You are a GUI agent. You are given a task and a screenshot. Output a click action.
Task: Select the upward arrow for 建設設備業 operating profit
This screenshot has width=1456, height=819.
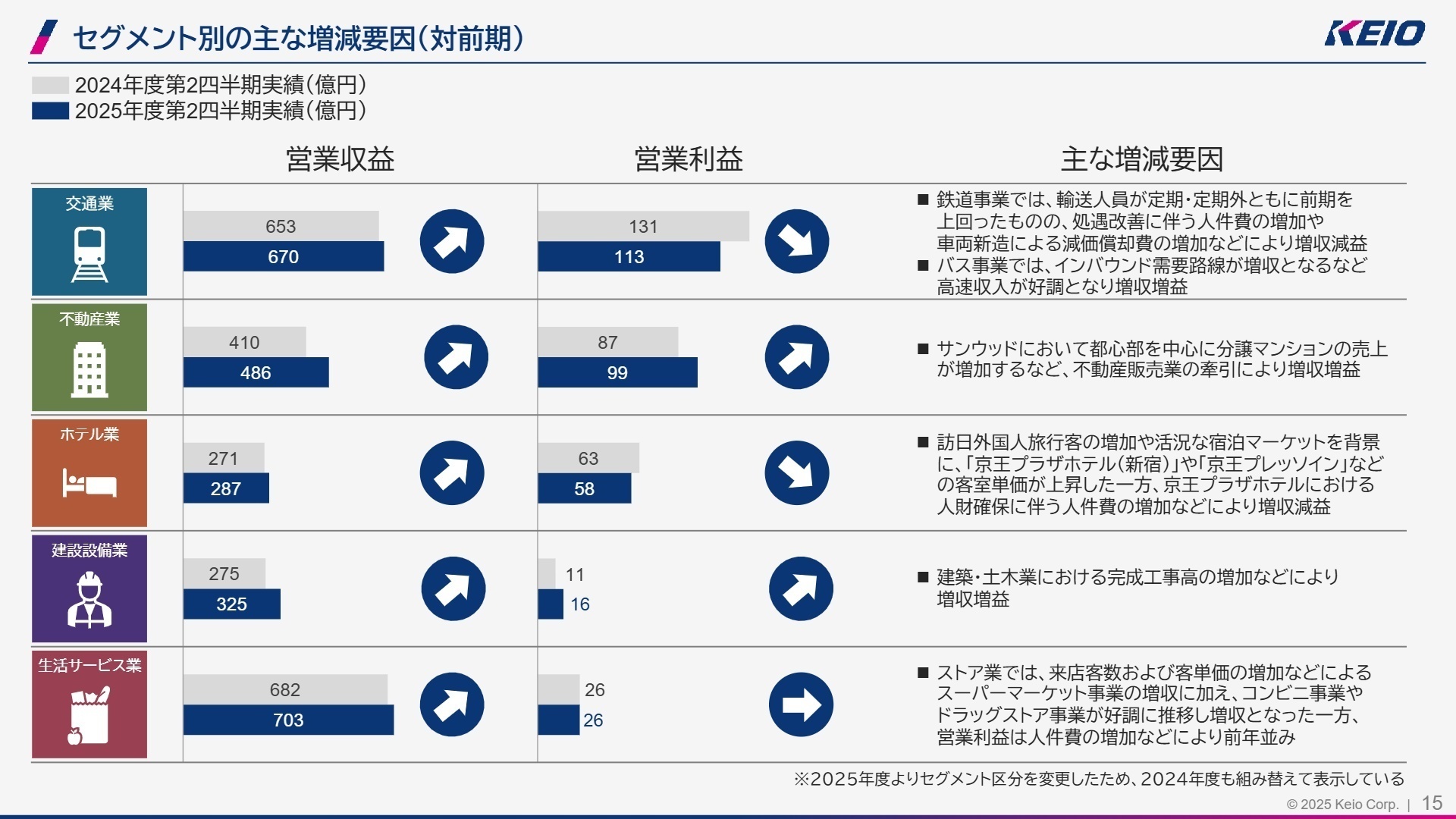click(x=801, y=588)
